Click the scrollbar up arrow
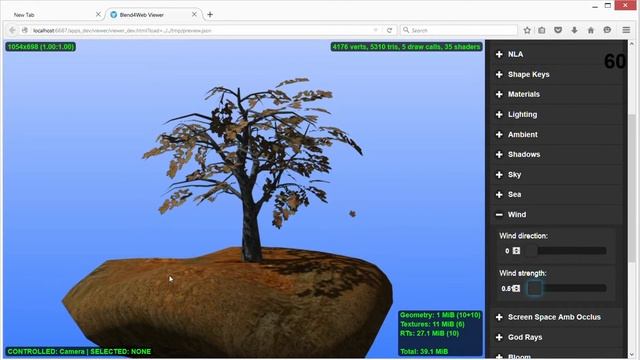Image resolution: width=640 pixels, height=360 pixels. click(632, 44)
